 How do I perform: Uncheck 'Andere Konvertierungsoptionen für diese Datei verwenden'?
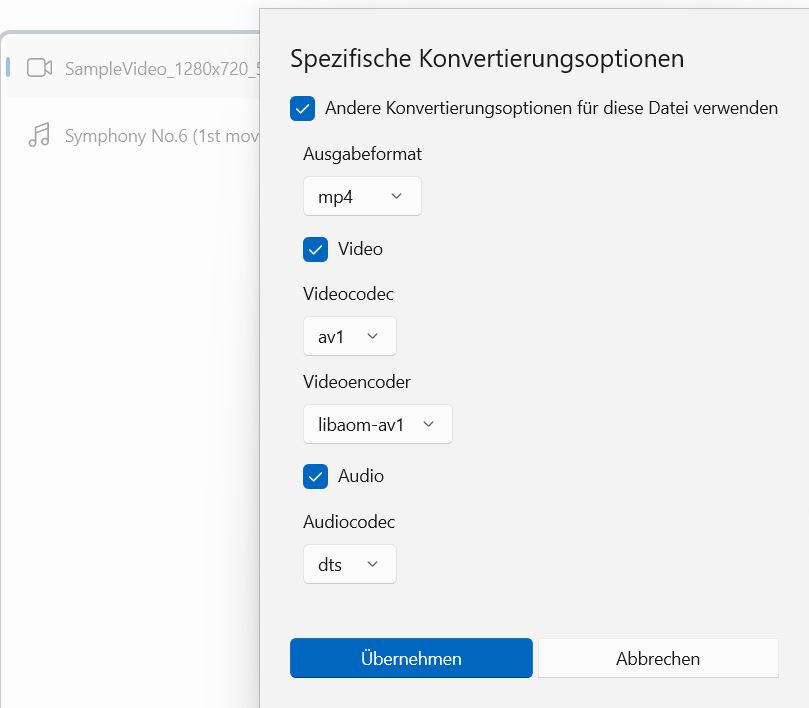point(303,108)
